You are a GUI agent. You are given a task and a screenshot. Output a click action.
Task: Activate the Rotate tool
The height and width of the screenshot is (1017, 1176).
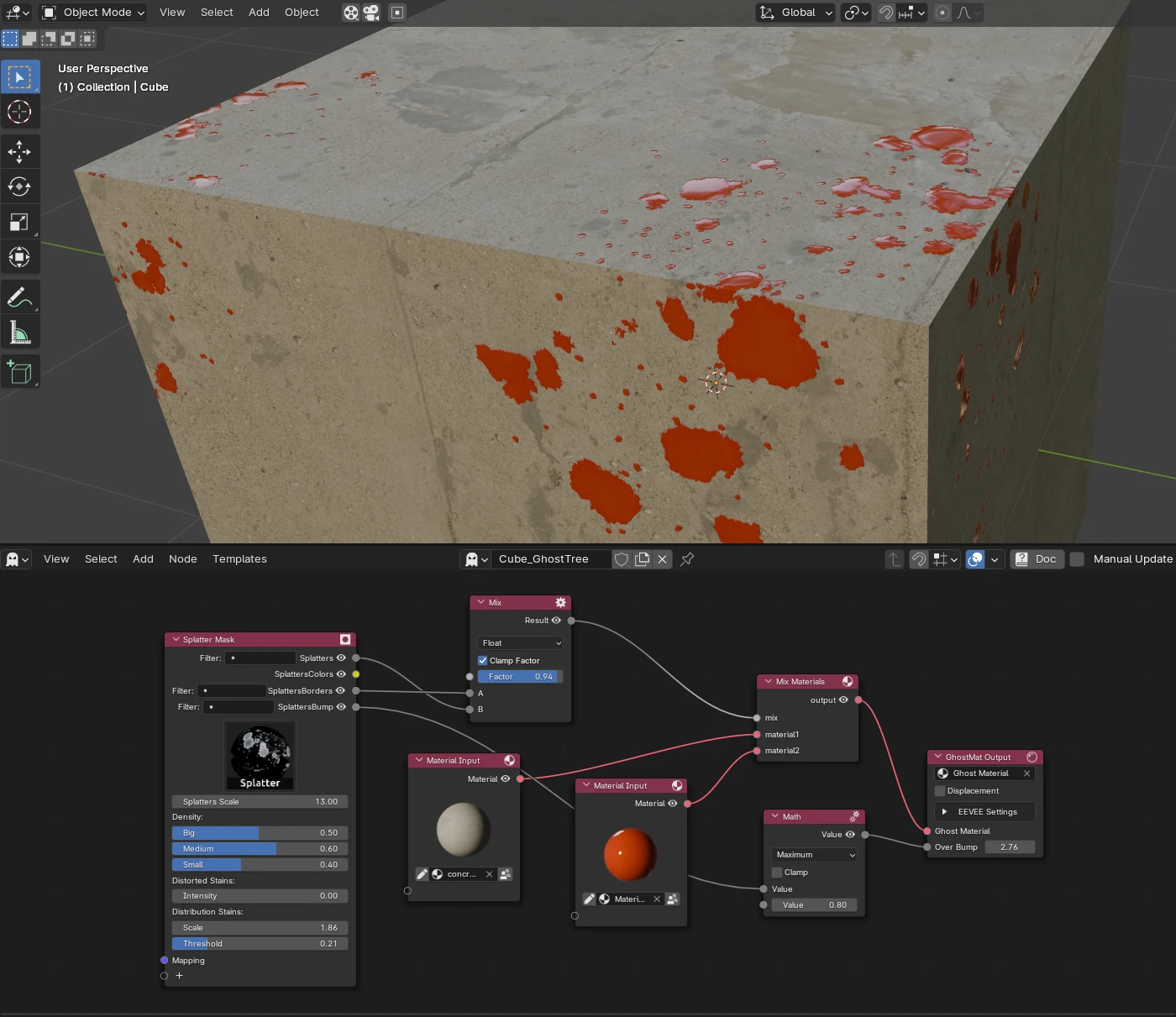pyautogui.click(x=19, y=186)
